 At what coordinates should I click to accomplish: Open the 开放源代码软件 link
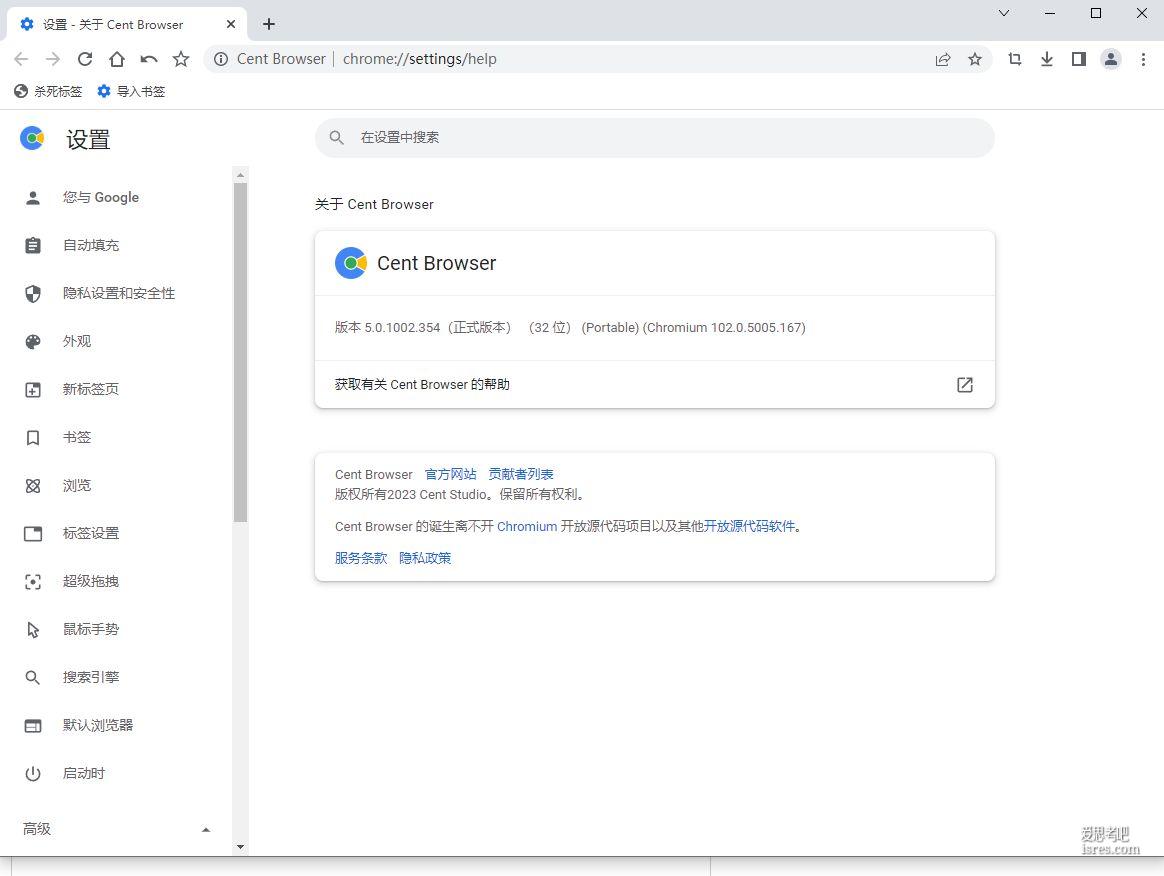[749, 526]
